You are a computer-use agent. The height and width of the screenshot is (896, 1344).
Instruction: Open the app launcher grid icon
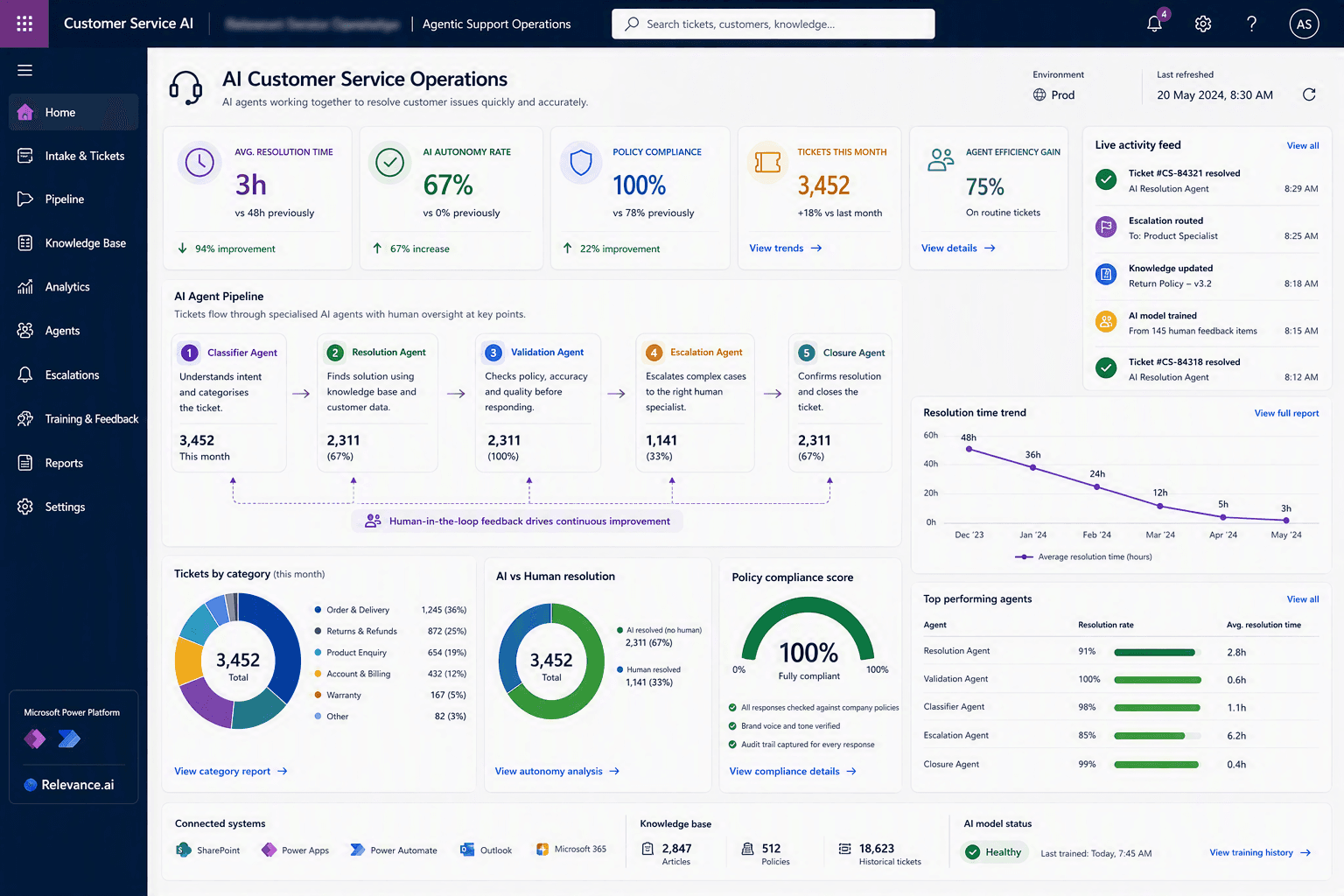click(x=24, y=24)
